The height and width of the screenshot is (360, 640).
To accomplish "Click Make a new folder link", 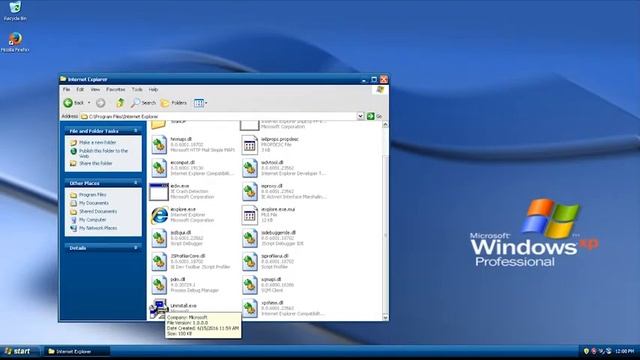I will pyautogui.click(x=98, y=142).
